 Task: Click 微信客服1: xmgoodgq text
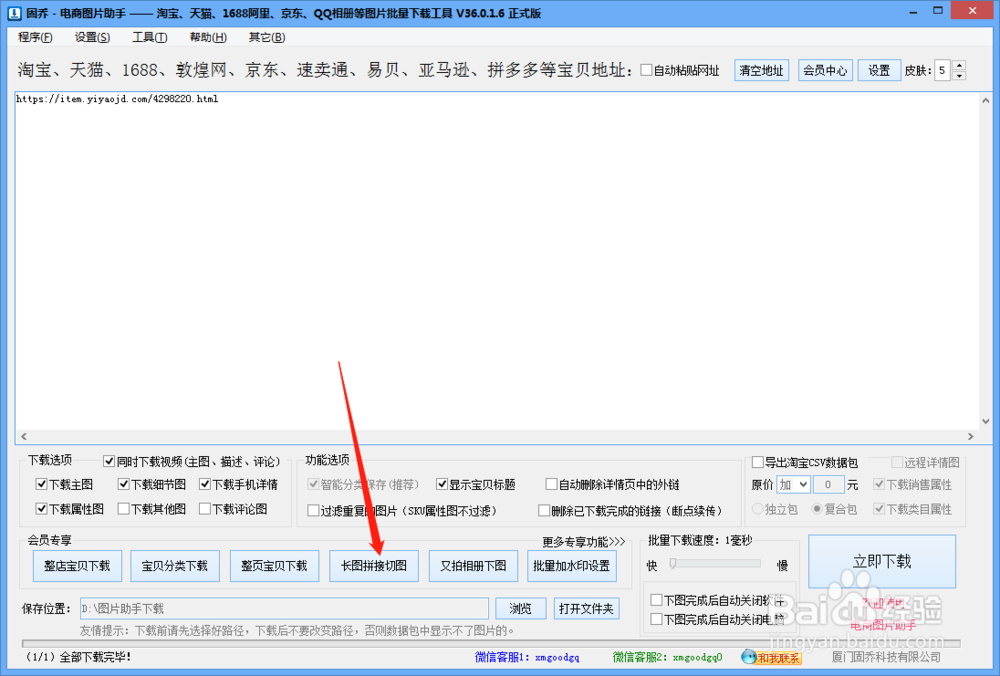tap(527, 657)
